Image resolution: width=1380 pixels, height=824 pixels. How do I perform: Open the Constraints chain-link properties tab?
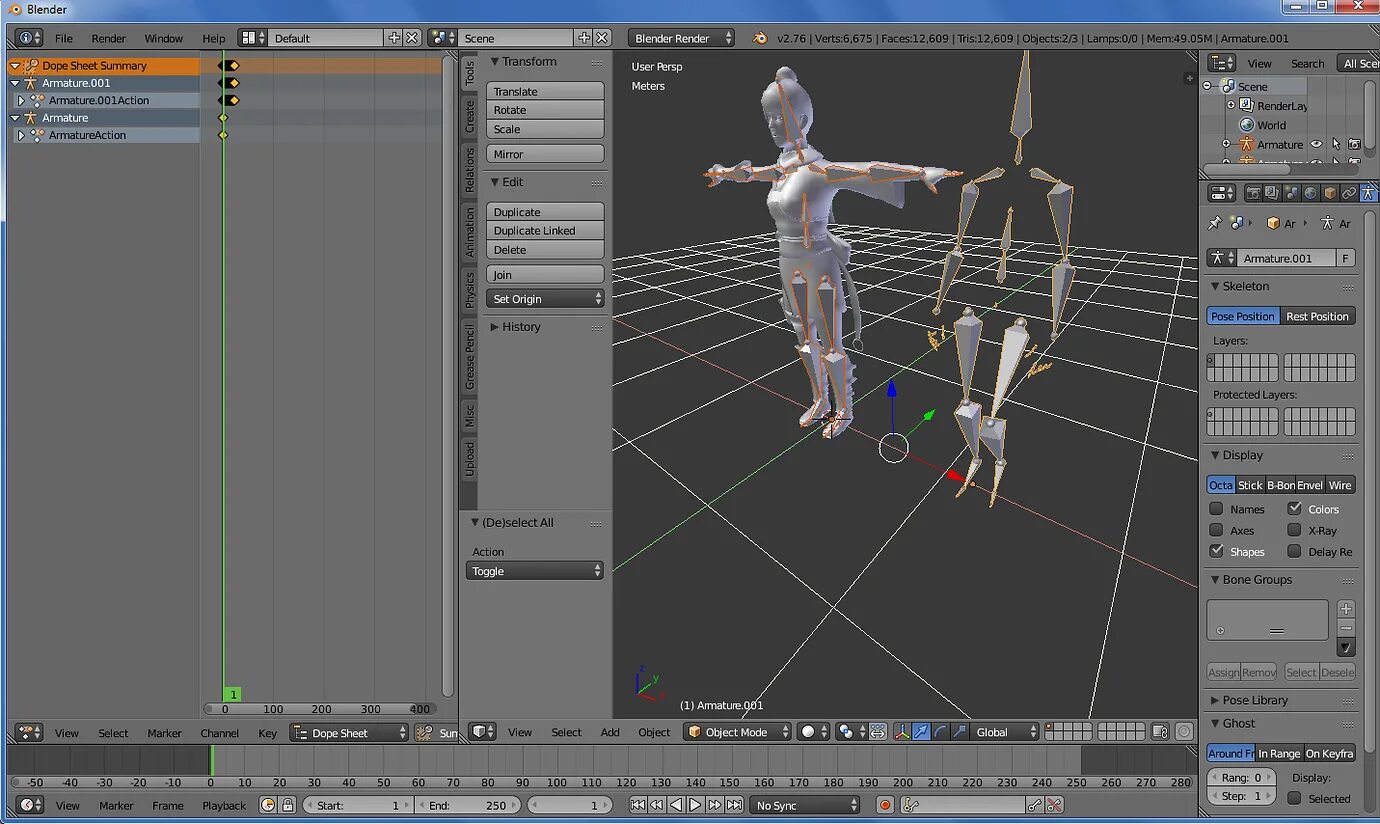click(1349, 193)
